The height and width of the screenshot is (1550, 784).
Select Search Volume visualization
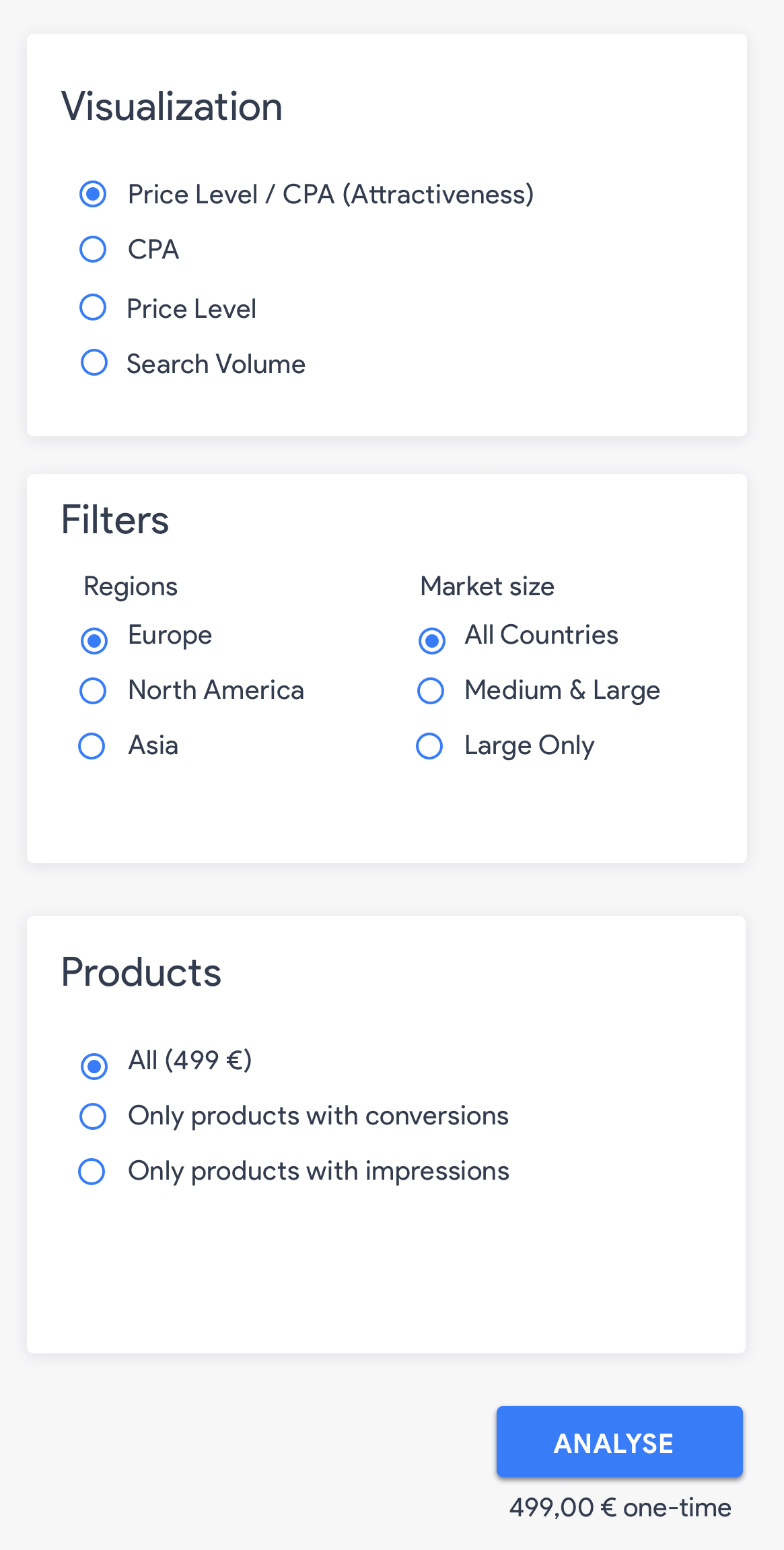pyautogui.click(x=93, y=362)
